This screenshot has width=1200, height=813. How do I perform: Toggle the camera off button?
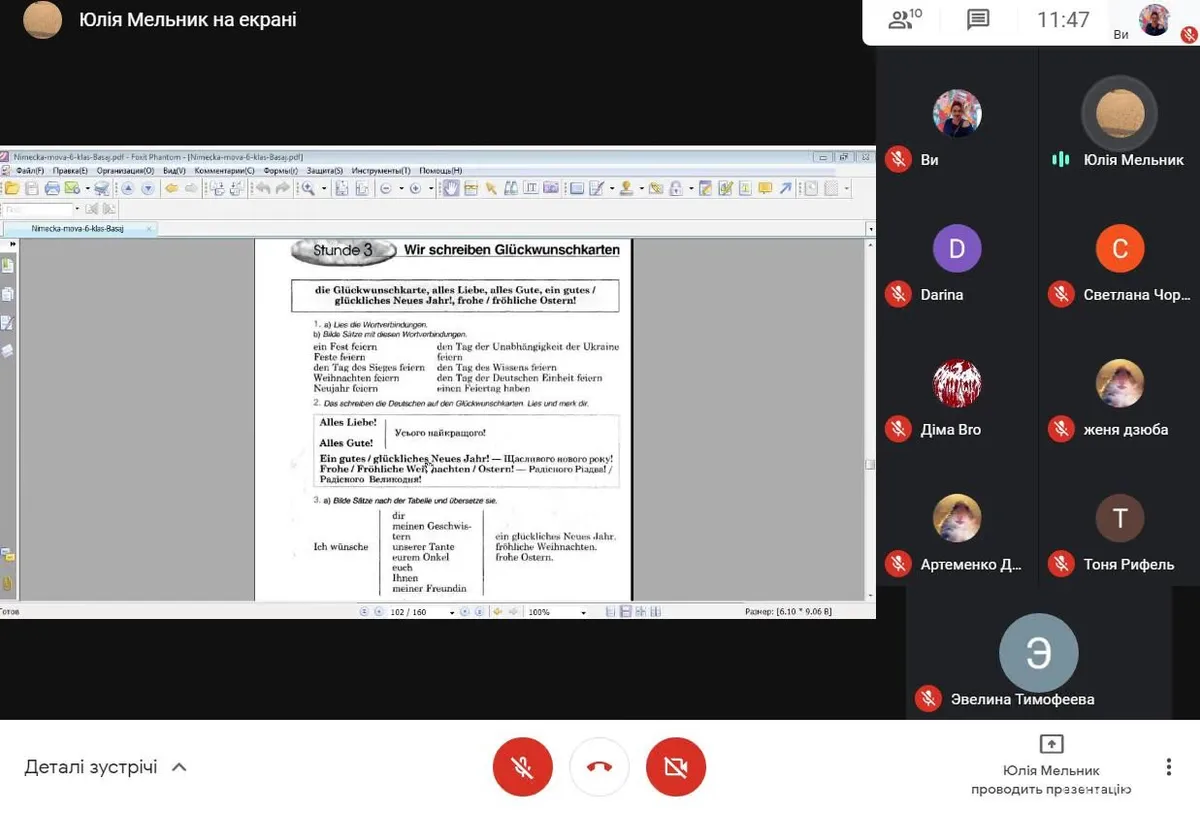[676, 767]
